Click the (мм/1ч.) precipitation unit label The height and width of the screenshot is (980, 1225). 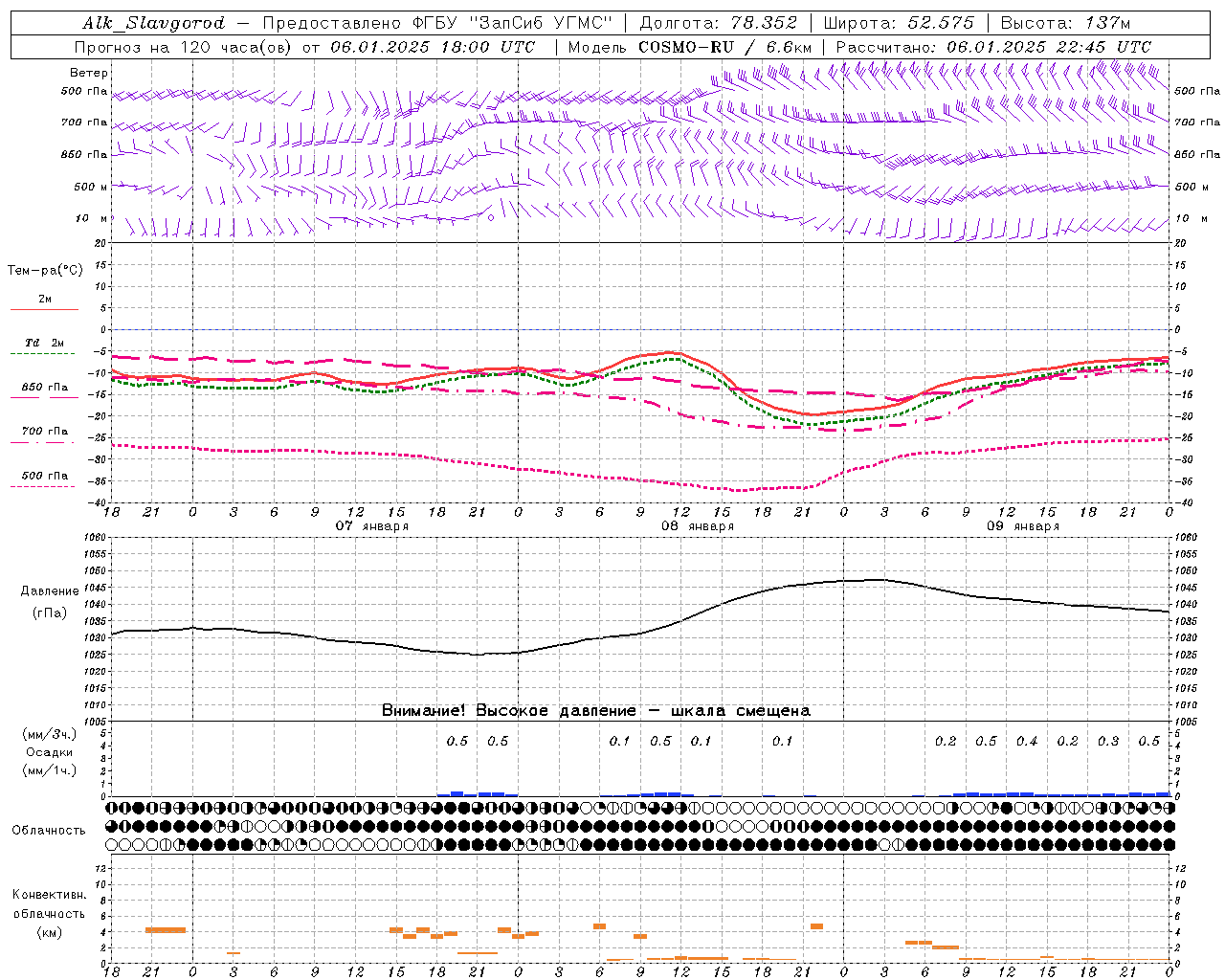(x=50, y=770)
